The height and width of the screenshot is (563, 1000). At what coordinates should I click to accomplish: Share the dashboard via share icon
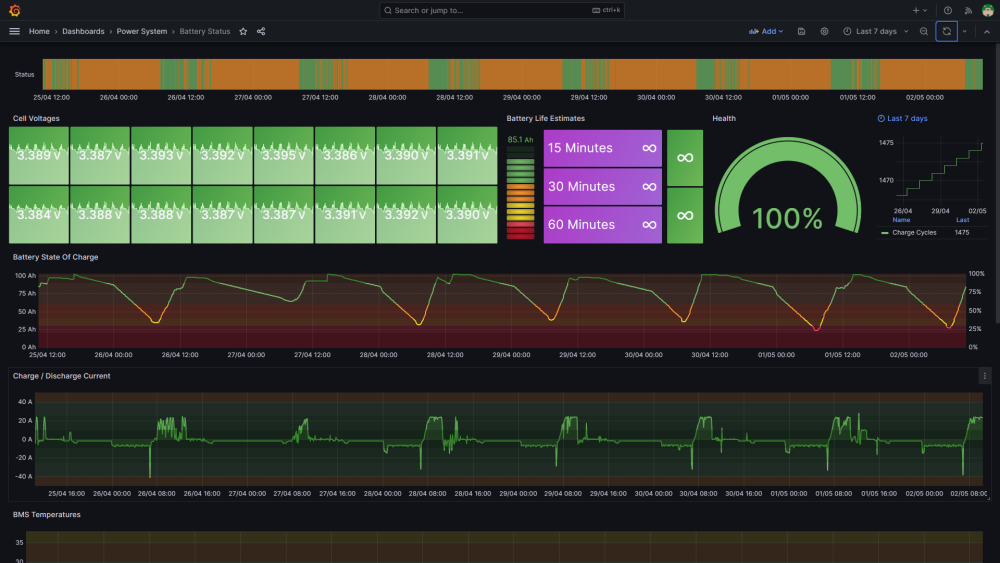(x=261, y=31)
